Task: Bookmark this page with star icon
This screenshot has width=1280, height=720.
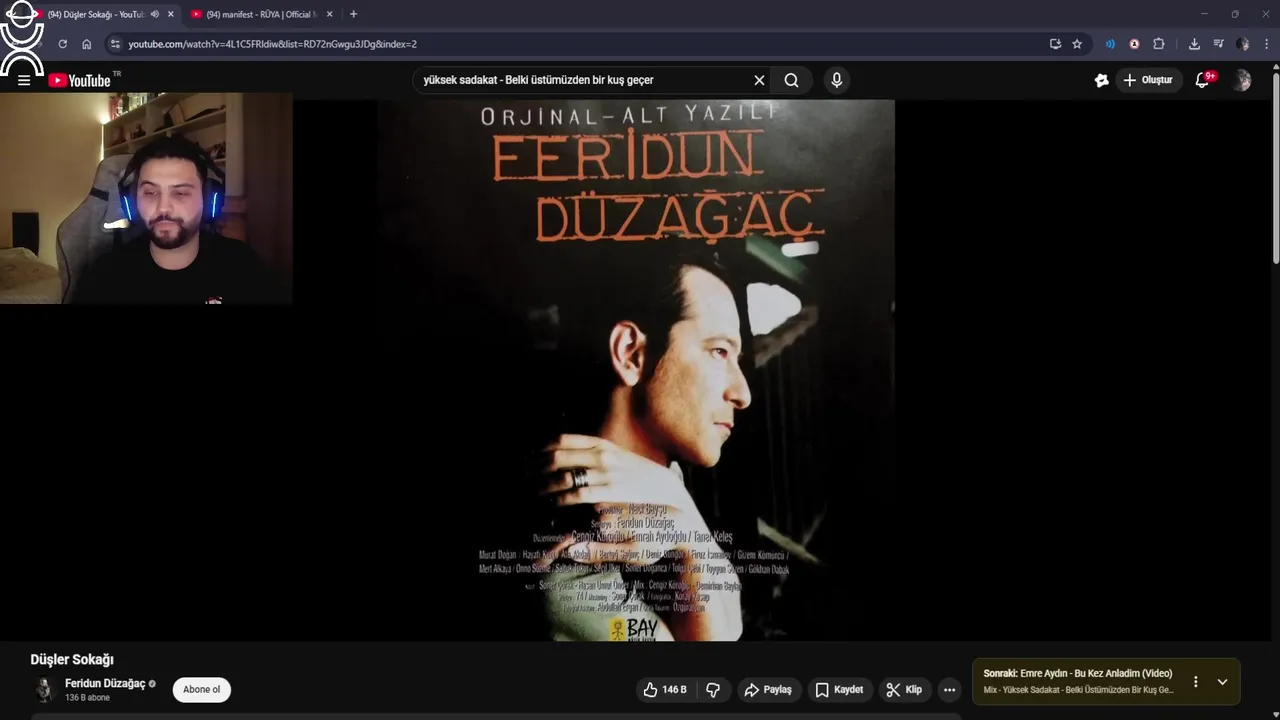Action: point(1077,44)
